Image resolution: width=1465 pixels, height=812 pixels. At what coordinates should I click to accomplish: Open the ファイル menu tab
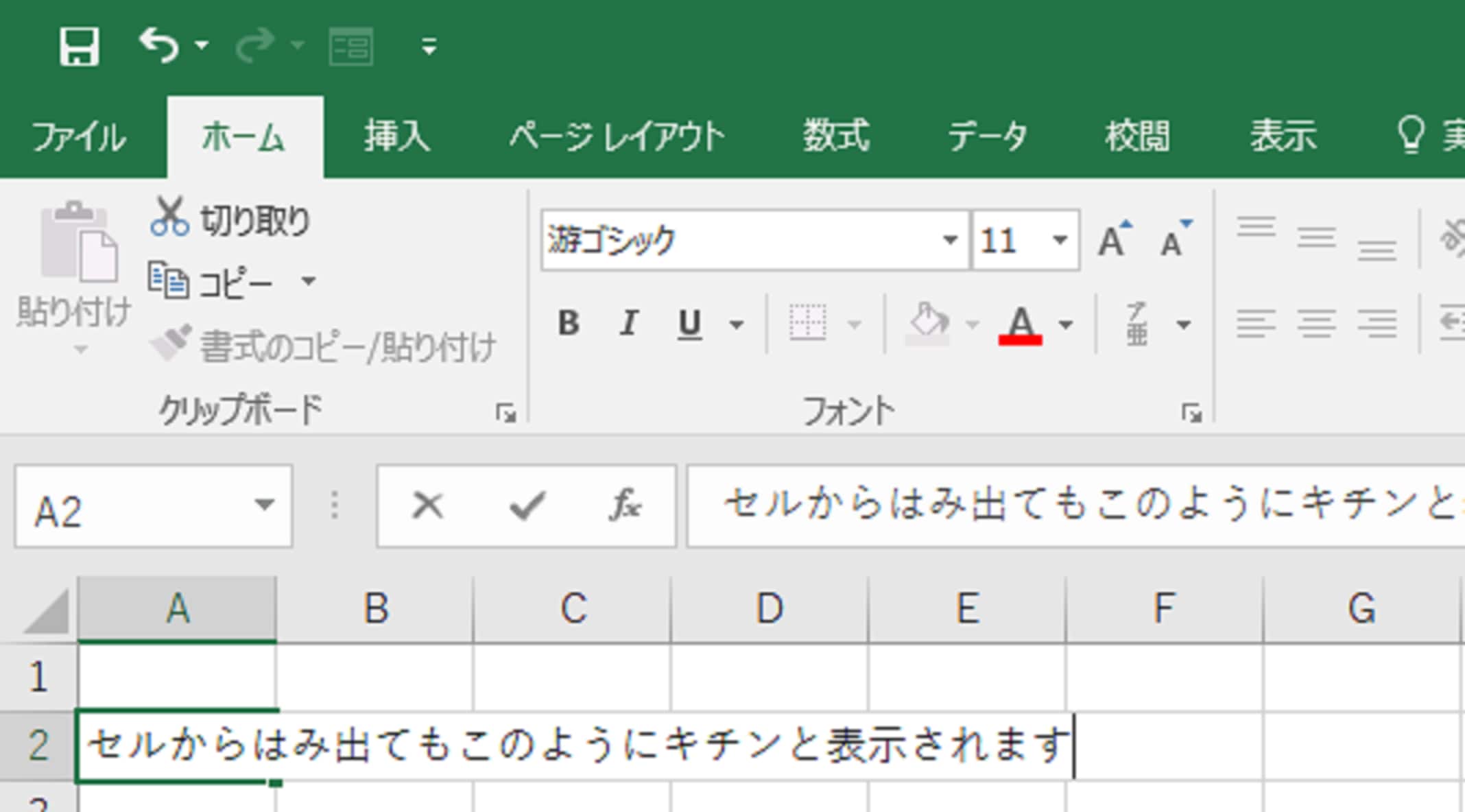(x=79, y=136)
